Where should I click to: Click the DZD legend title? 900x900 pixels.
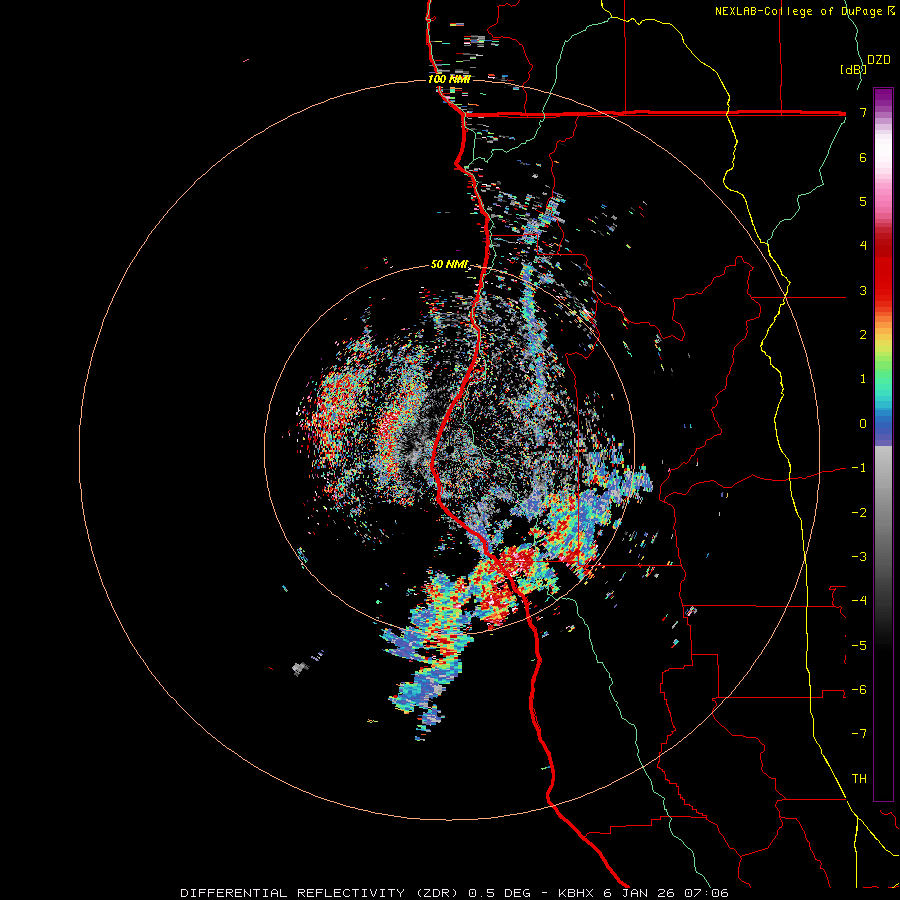879,60
